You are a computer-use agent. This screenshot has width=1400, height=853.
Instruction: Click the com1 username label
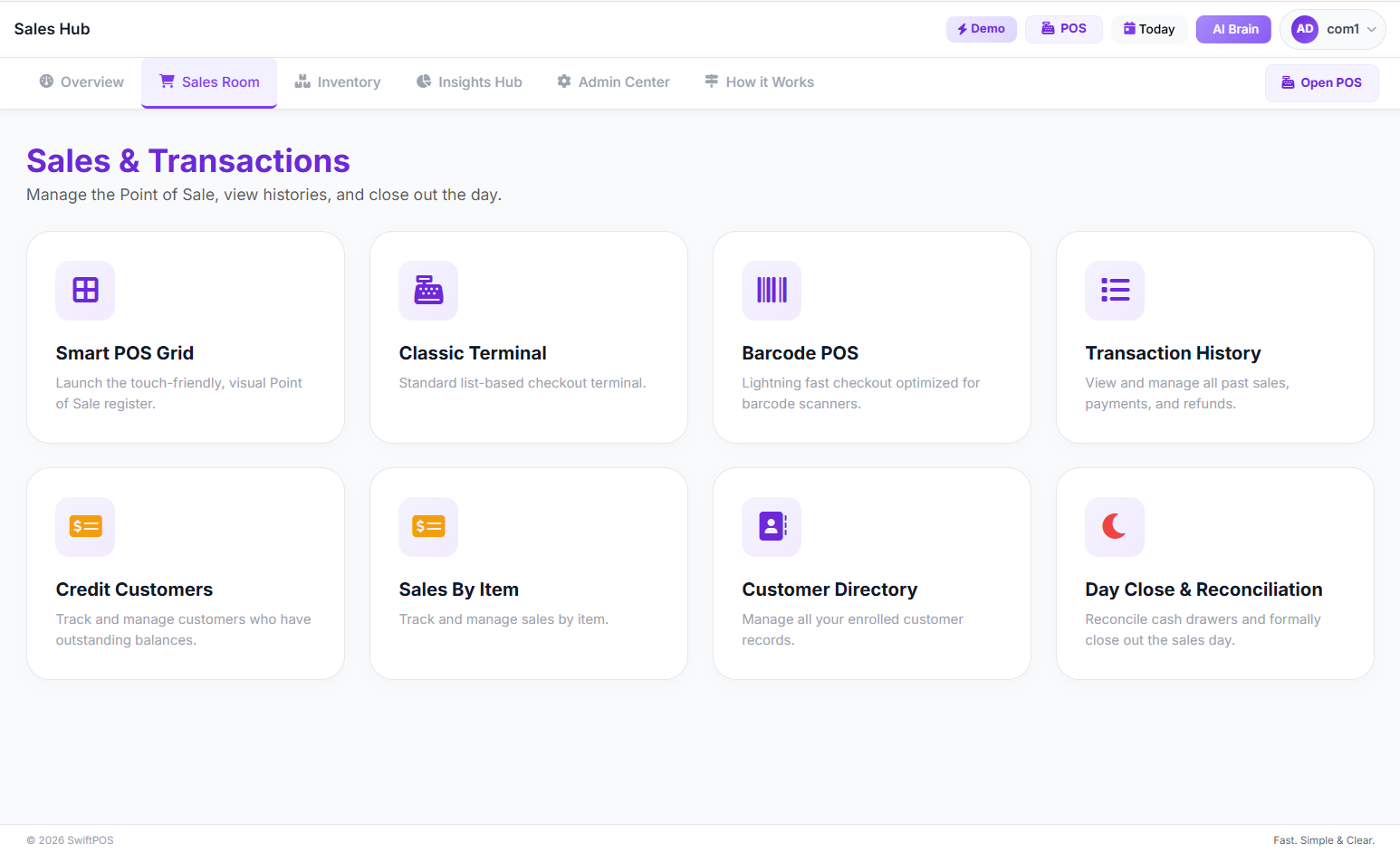(x=1343, y=29)
